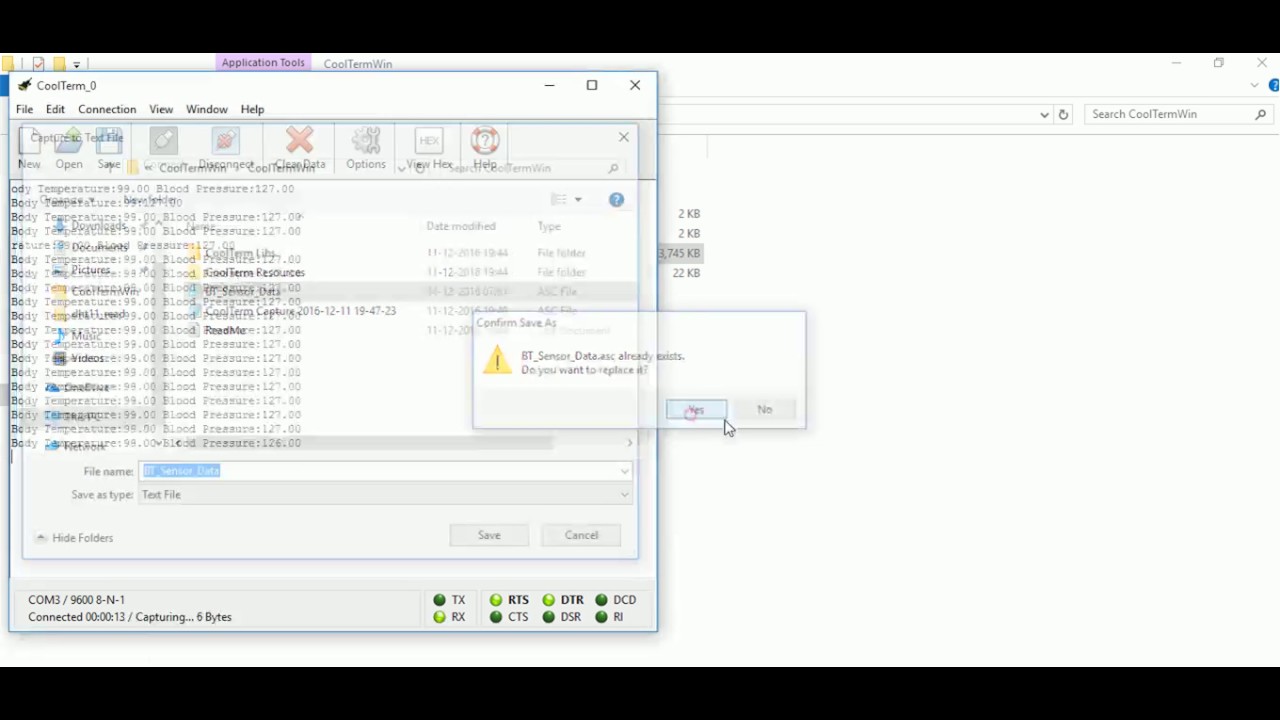Select Videos in navigation pane

[x=87, y=358]
